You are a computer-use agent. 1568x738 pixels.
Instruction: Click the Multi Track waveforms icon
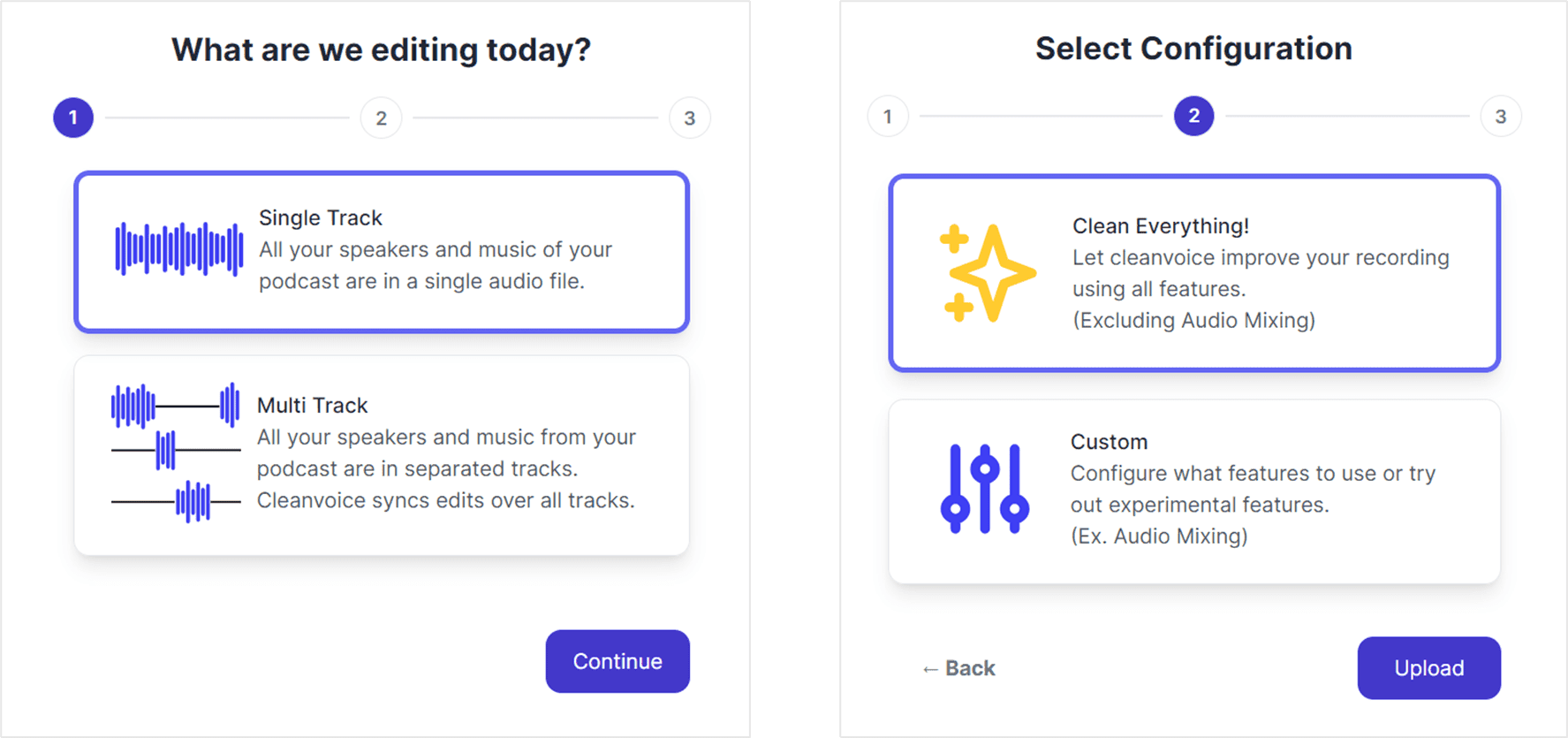point(175,453)
